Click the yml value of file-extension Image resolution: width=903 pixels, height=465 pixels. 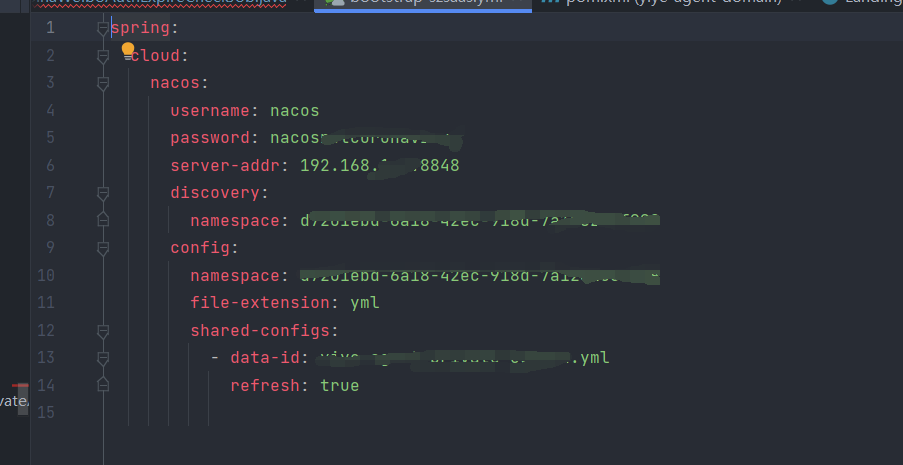click(x=365, y=303)
